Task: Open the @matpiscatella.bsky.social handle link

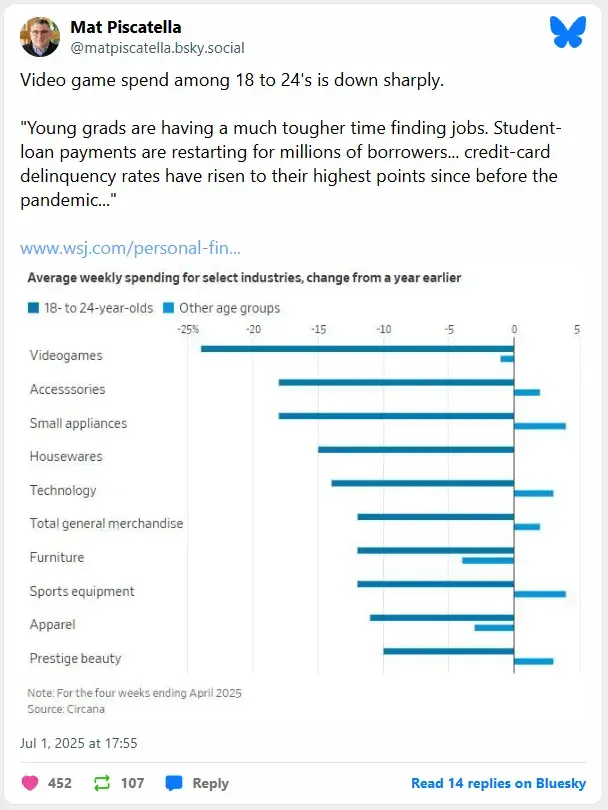Action: [x=157, y=48]
